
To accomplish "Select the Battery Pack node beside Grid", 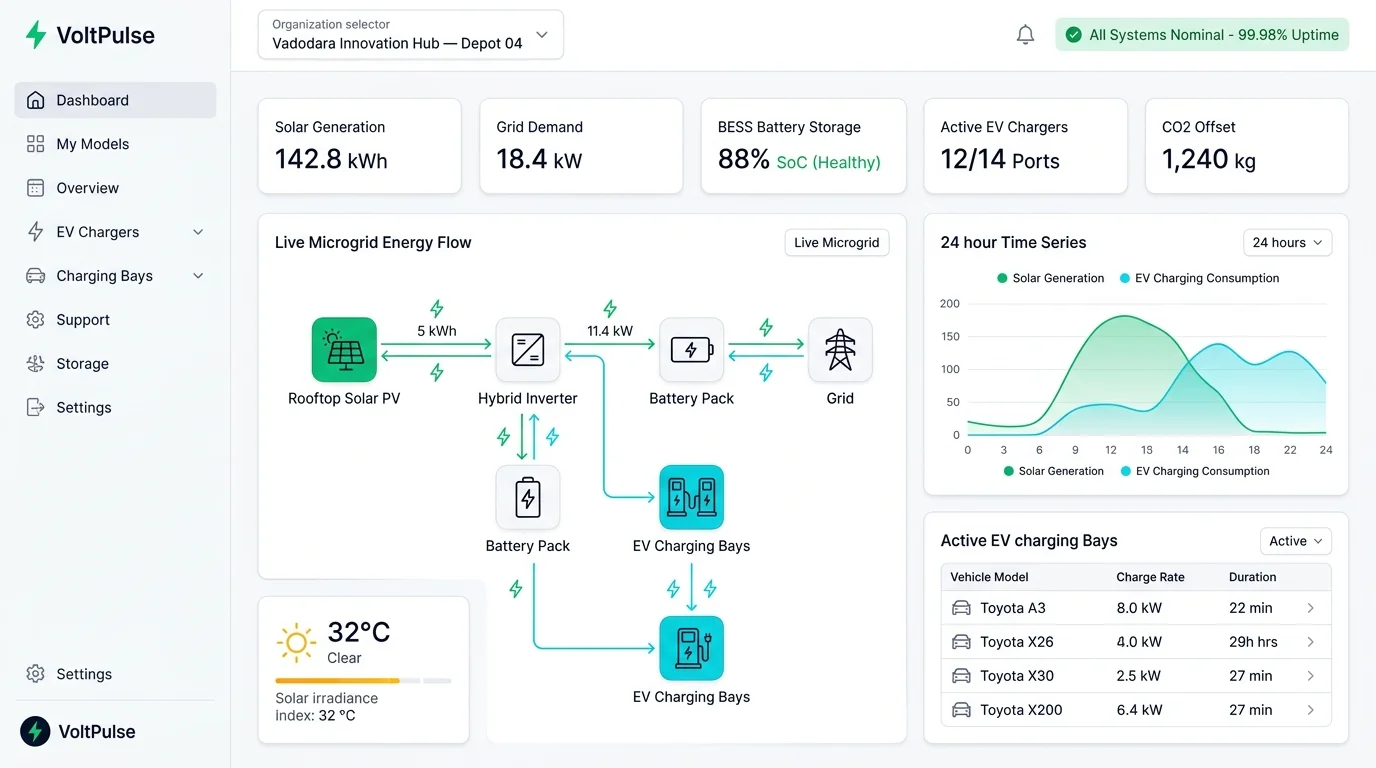I will (x=692, y=350).
